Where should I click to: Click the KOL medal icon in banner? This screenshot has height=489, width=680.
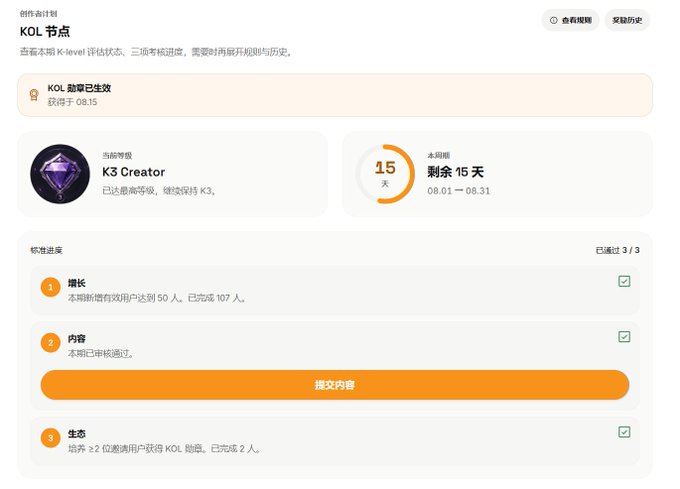click(x=34, y=95)
